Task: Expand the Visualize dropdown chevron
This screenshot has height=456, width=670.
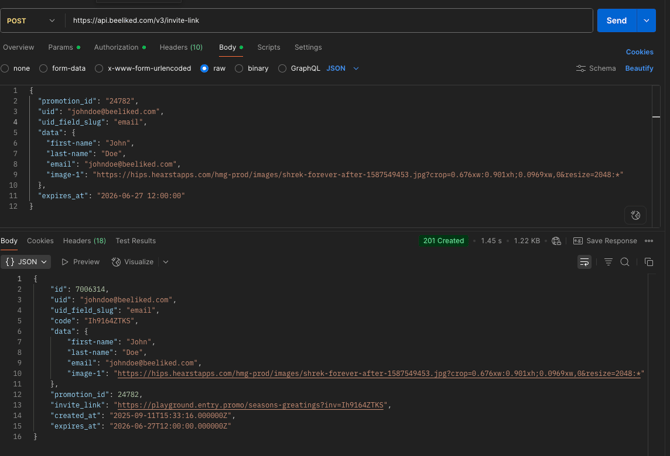Action: pos(165,262)
